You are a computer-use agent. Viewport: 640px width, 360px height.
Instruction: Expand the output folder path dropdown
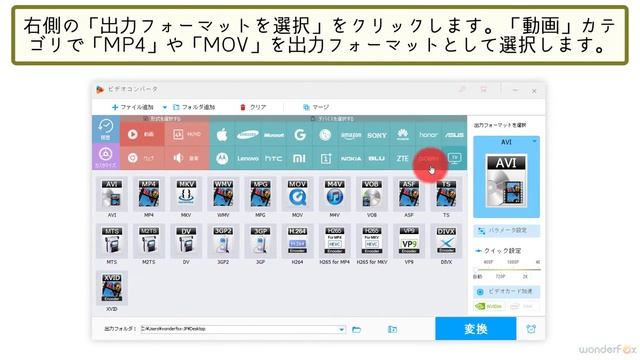341,329
